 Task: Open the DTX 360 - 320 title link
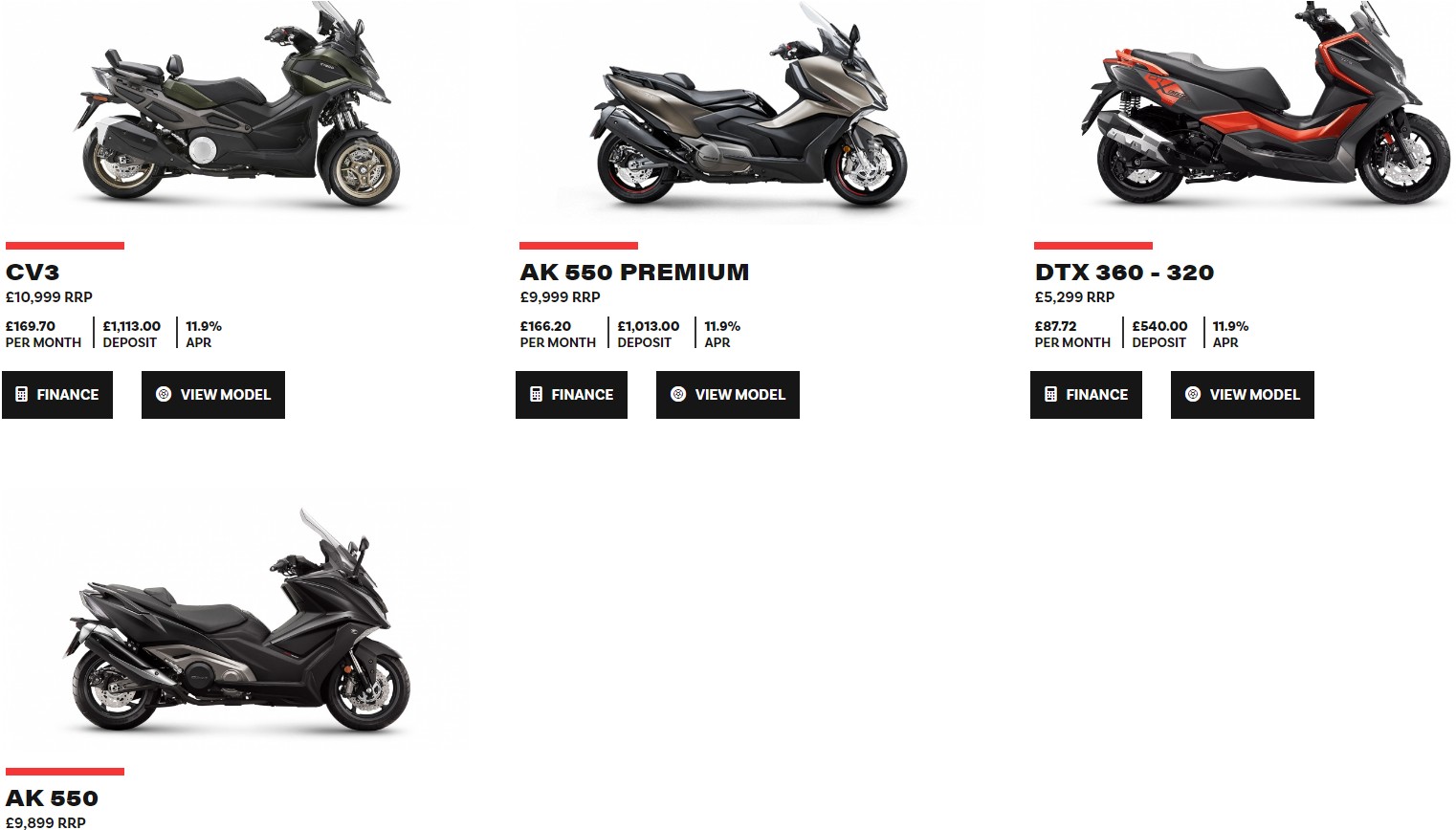click(x=1124, y=273)
